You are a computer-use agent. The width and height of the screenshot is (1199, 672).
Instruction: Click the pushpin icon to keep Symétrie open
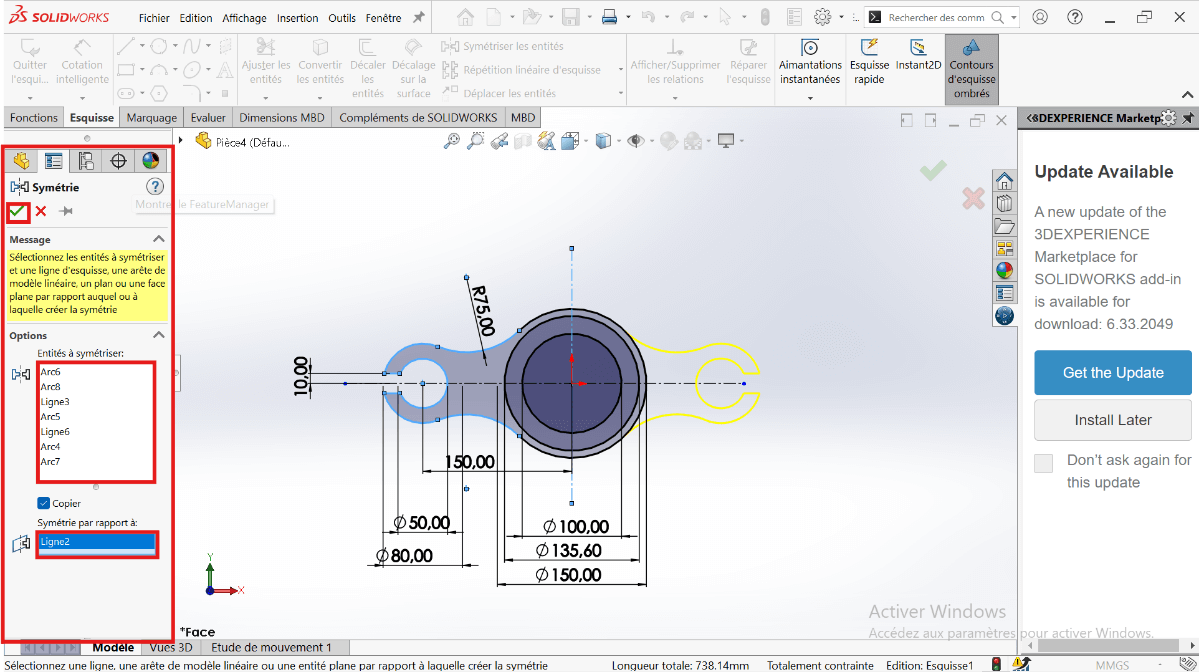point(66,211)
